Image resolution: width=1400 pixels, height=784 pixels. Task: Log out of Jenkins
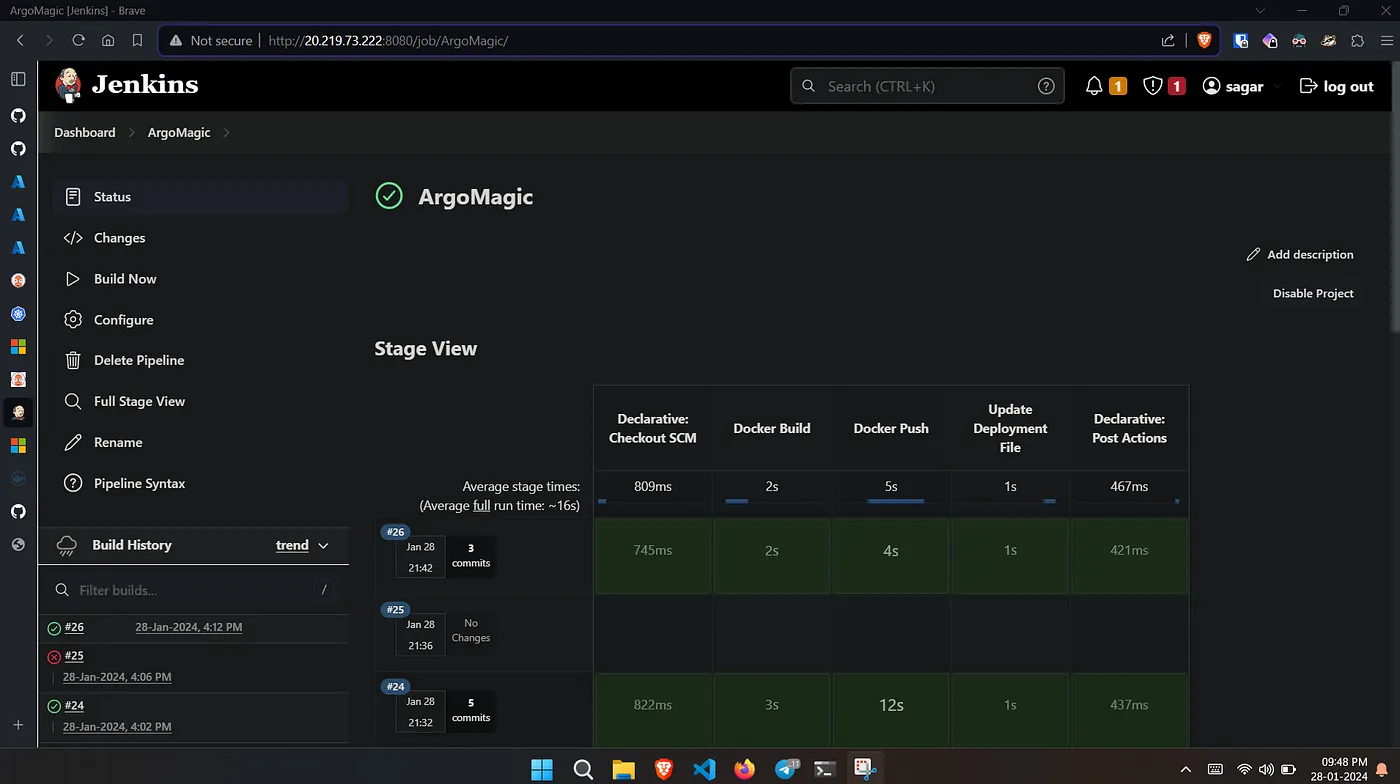coord(1336,87)
